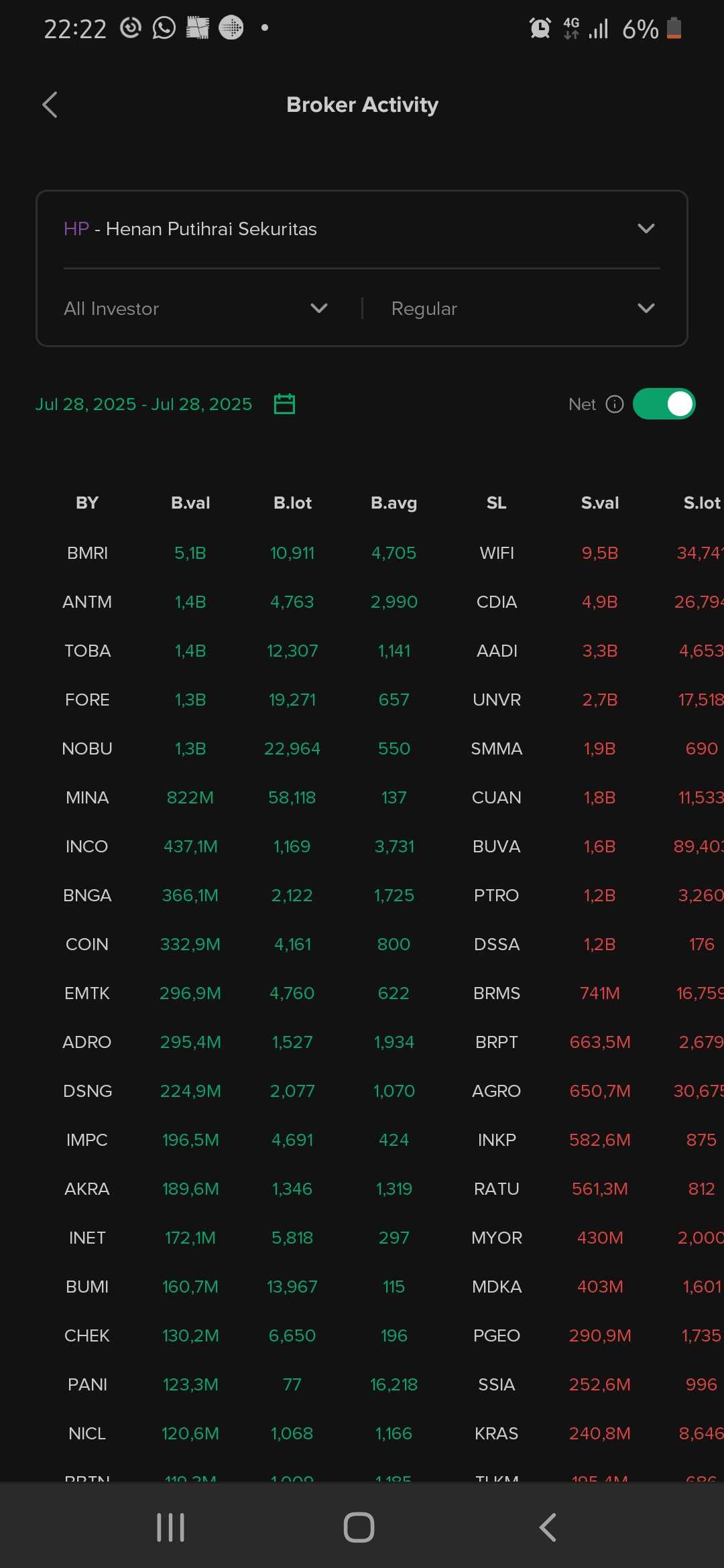
Task: Select BRPT in the sell list
Action: (x=497, y=1042)
